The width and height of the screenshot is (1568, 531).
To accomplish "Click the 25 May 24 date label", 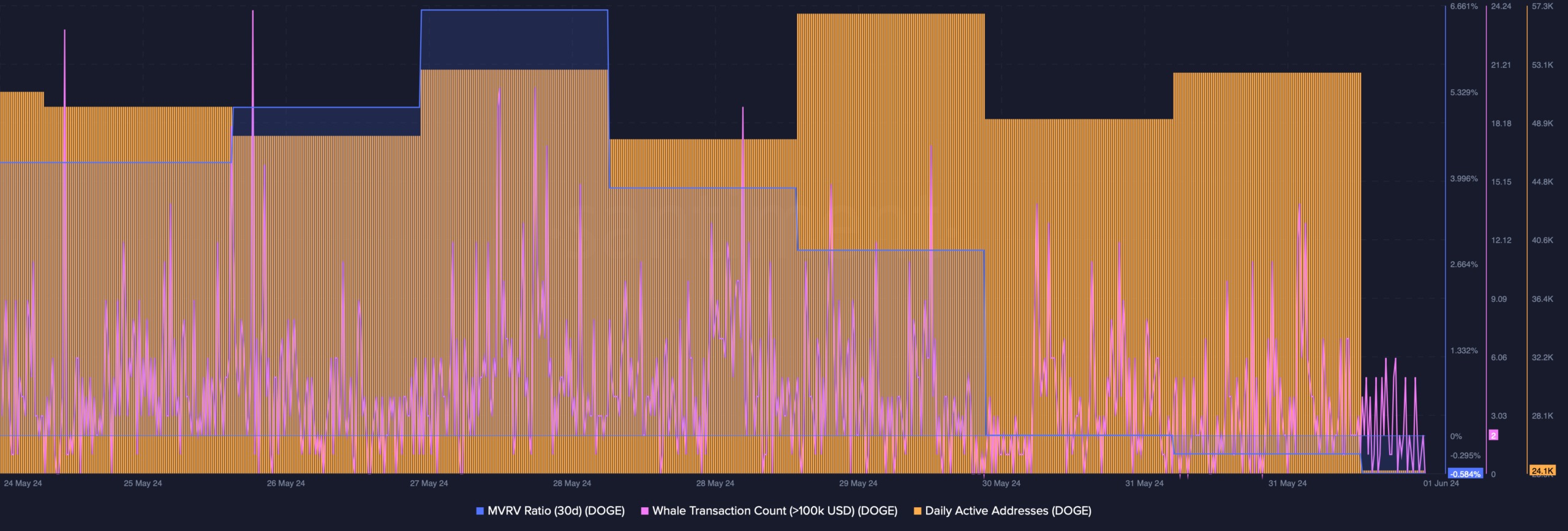I will point(143,483).
